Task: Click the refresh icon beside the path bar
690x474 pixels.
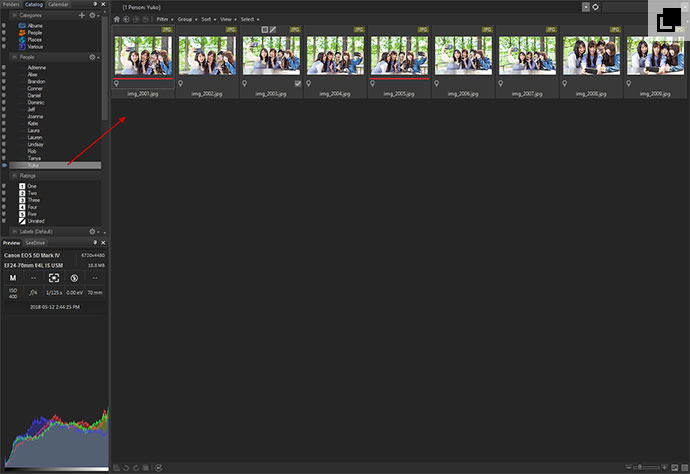Action: click(x=596, y=6)
